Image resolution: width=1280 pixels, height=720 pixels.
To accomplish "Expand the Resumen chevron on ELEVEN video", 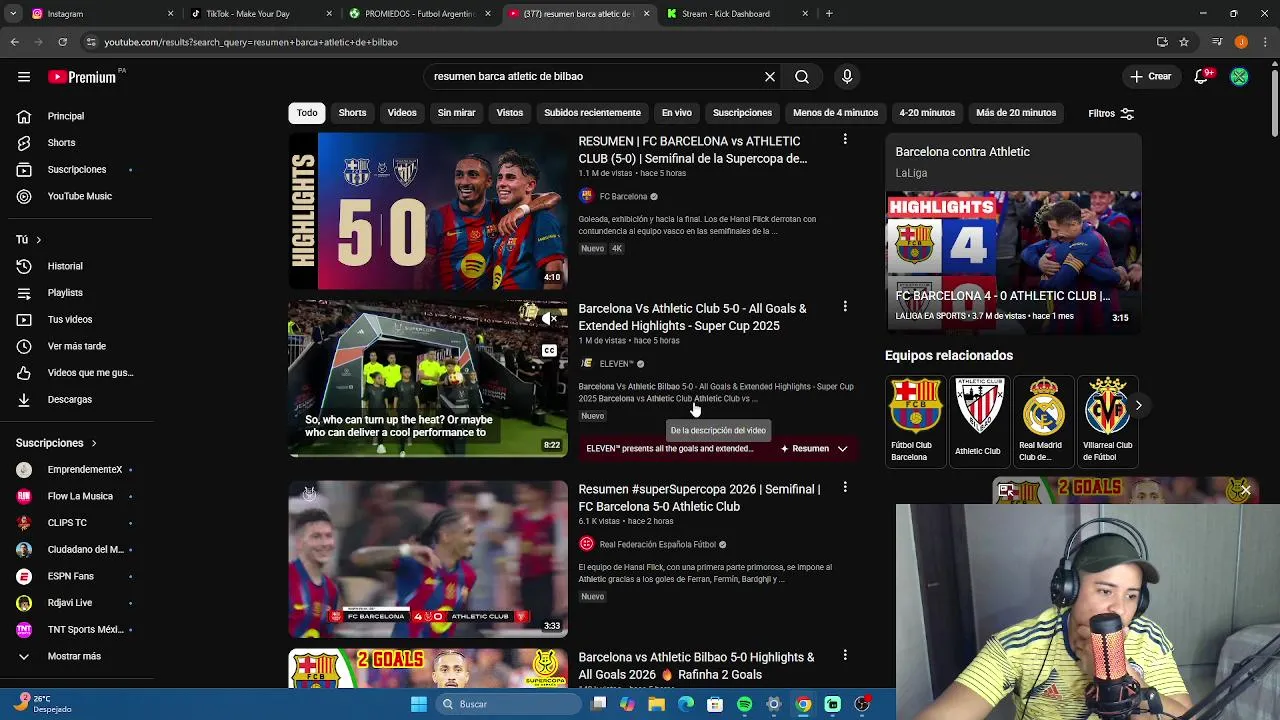I will coord(842,449).
